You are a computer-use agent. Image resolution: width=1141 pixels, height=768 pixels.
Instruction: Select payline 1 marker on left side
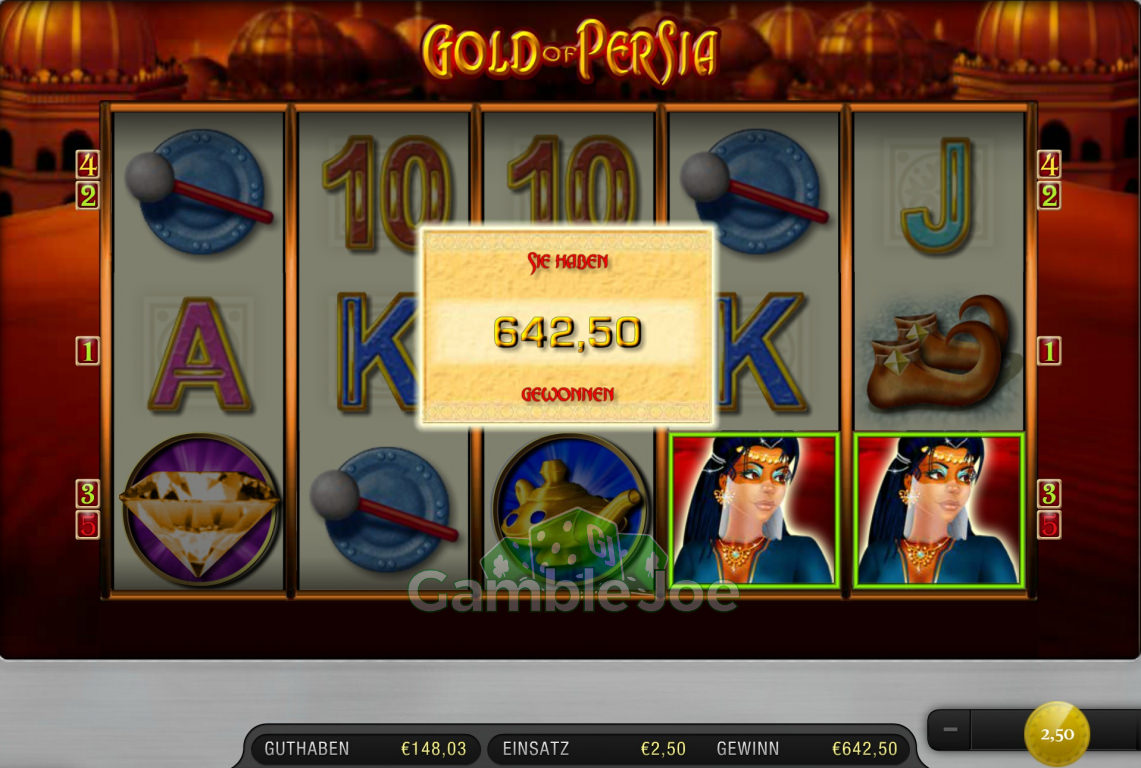[88, 351]
